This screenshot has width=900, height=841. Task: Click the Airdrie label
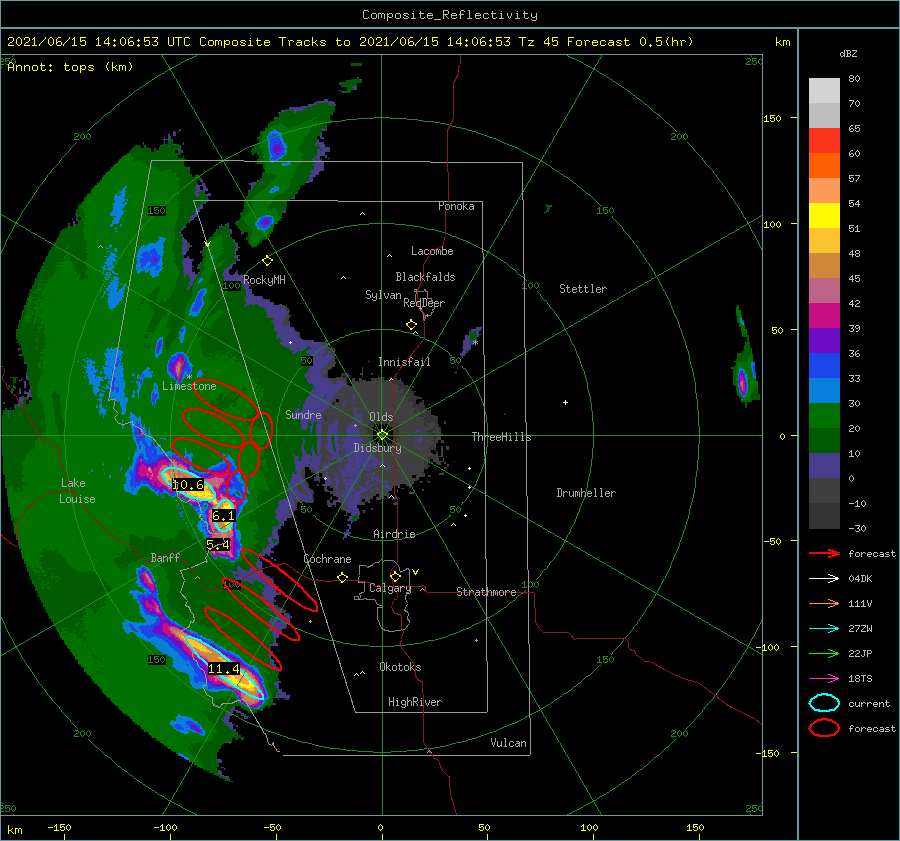click(394, 534)
